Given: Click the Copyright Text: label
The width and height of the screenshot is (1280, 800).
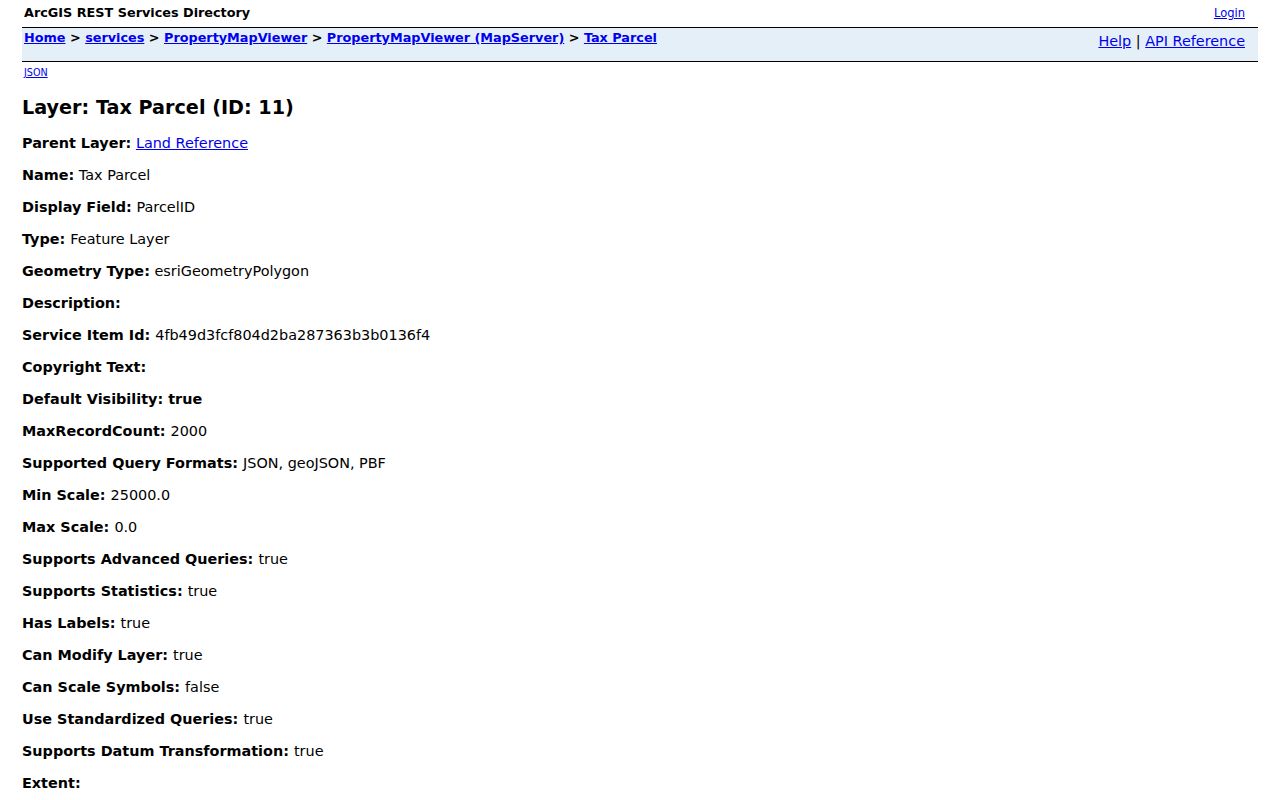Looking at the screenshot, I should [x=84, y=367].
